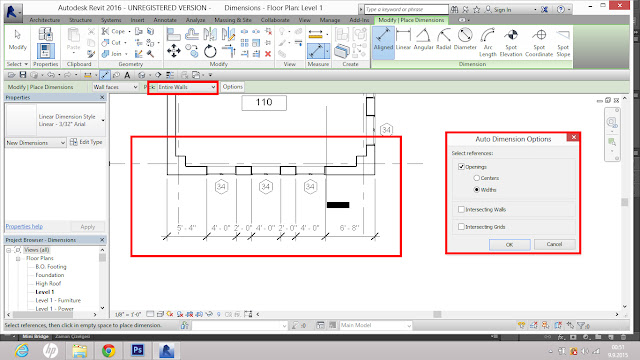Open the Structure ribbon tab

pos(80,20)
